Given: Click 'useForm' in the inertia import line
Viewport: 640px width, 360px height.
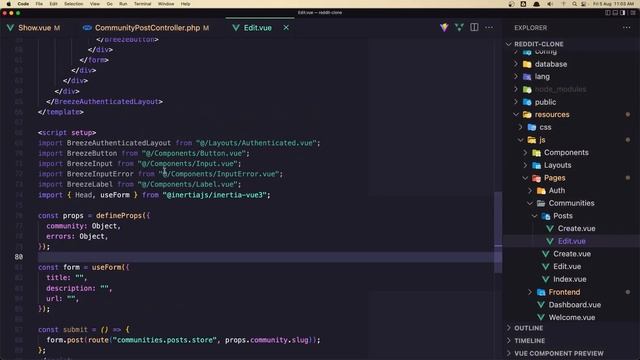Looking at the screenshot, I should point(115,195).
